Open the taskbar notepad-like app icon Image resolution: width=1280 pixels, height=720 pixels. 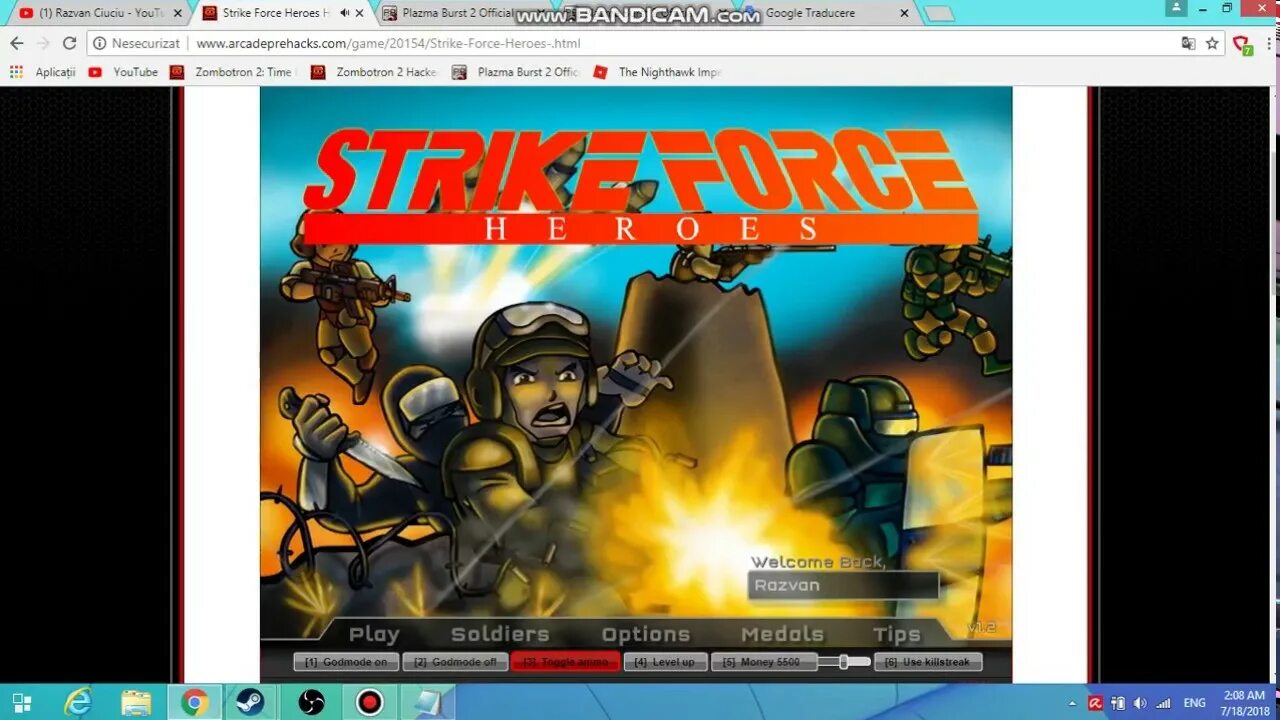428,702
